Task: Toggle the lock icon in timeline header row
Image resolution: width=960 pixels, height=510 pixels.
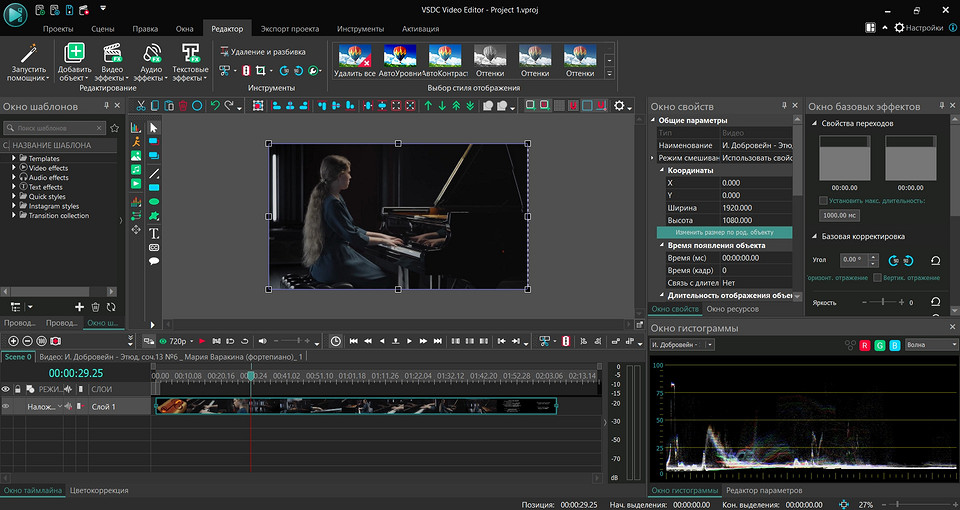Action: (18, 389)
